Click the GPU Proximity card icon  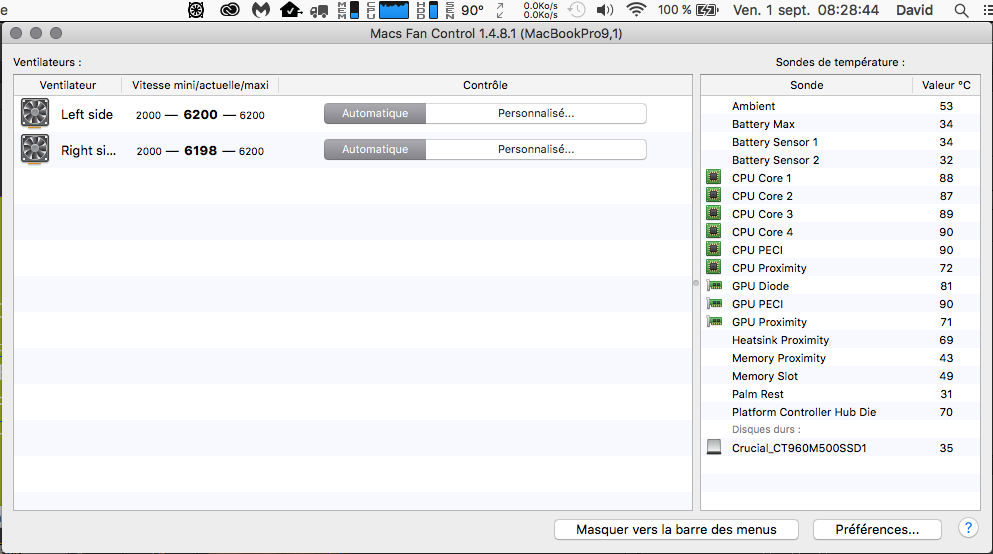click(x=714, y=322)
